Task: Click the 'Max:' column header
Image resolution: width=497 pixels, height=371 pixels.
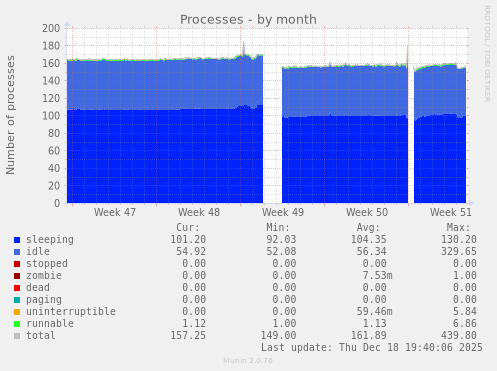Action: [458, 228]
